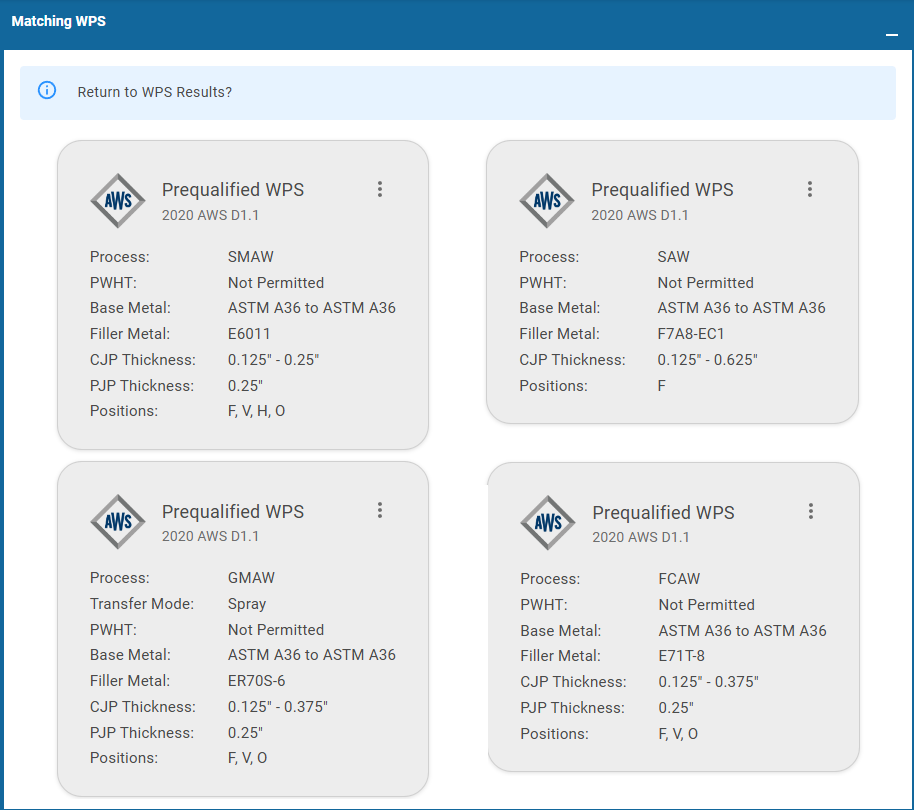
Task: Click the AWS logo on the SMAW card
Action: (118, 201)
